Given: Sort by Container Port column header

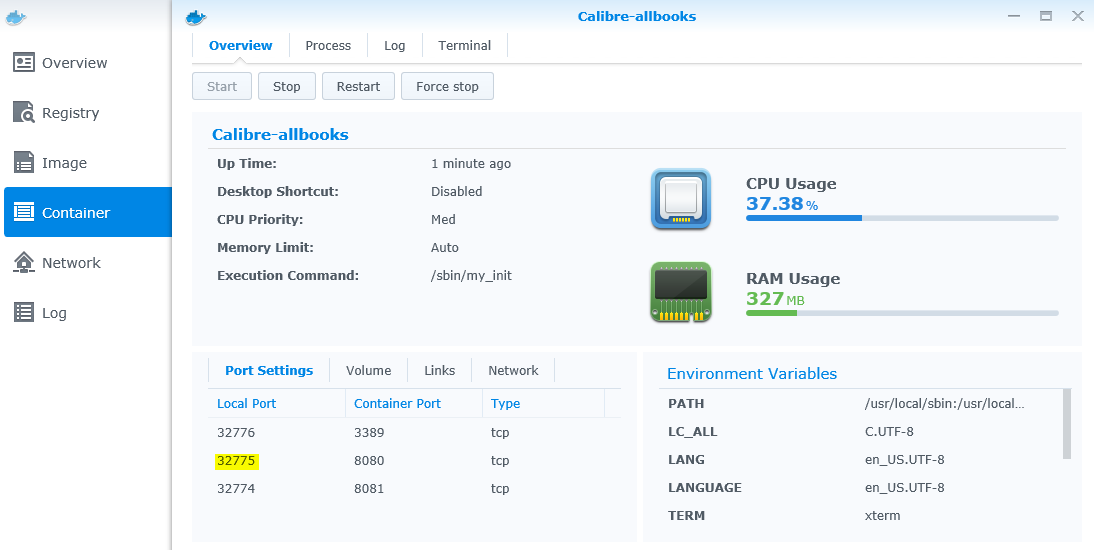Looking at the screenshot, I should pos(414,403).
